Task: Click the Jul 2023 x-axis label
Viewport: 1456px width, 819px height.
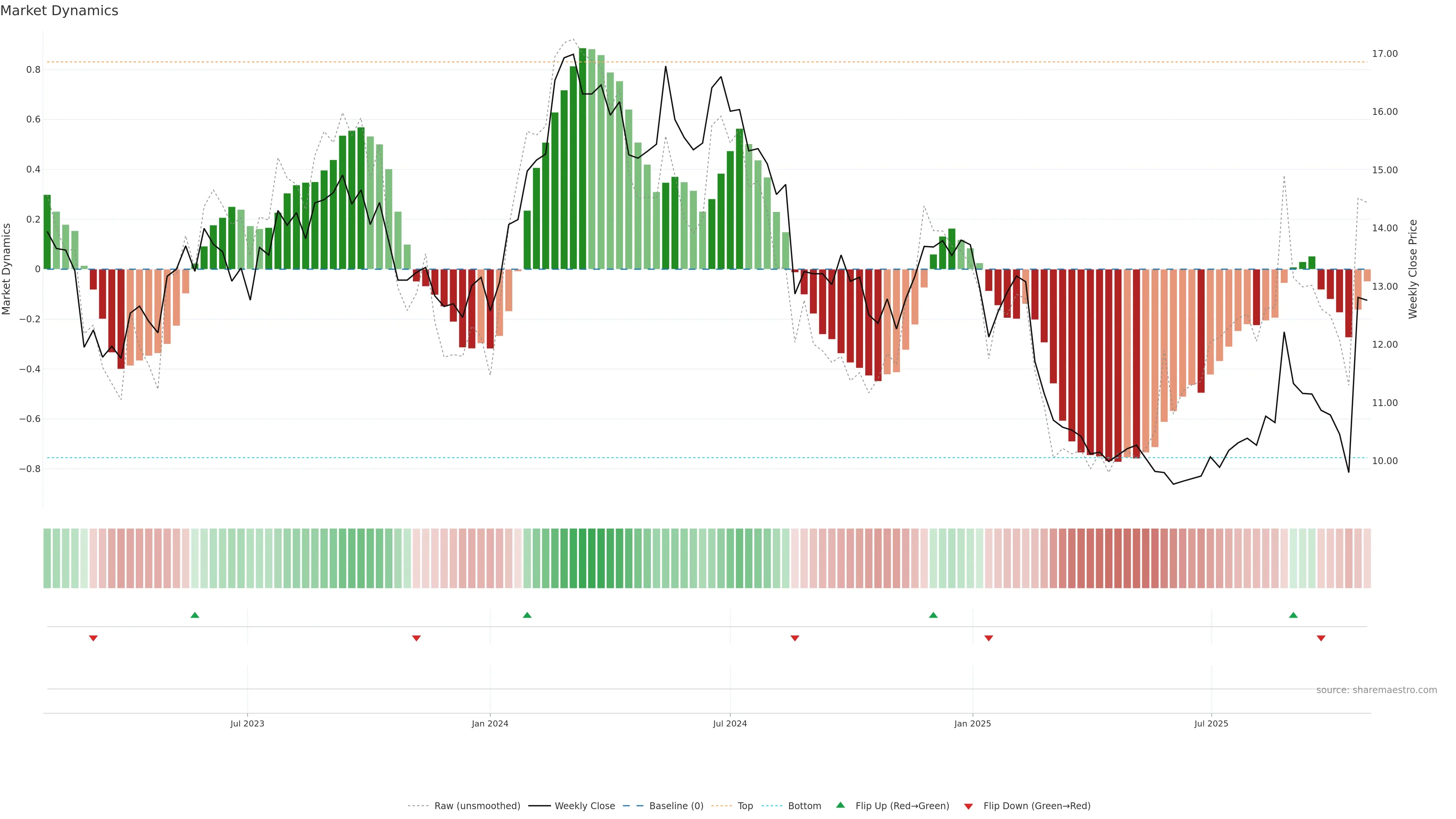Action: click(x=247, y=723)
